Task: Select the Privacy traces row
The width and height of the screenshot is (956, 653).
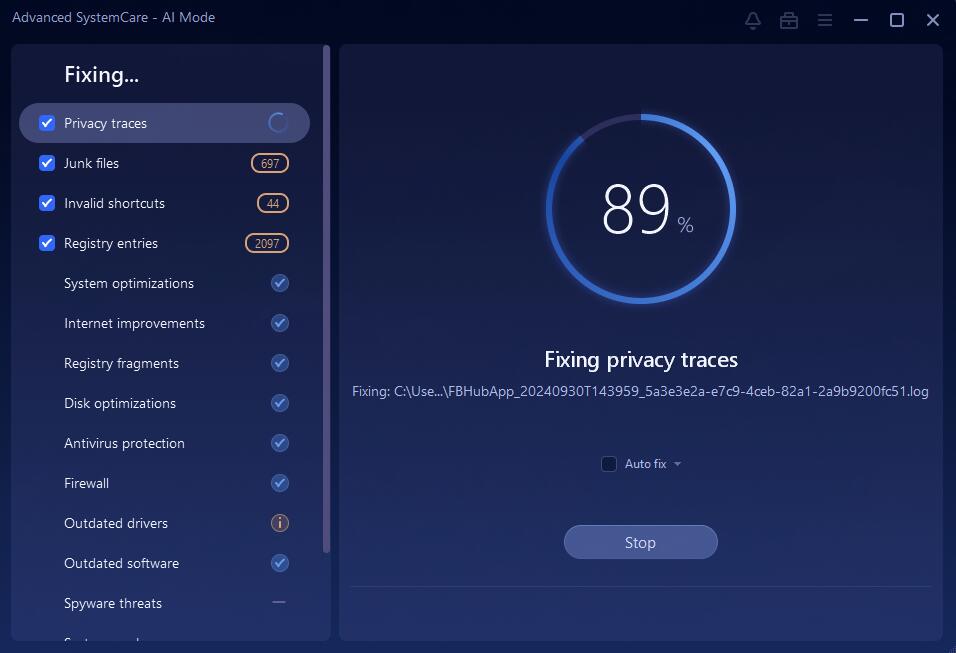Action: click(165, 123)
